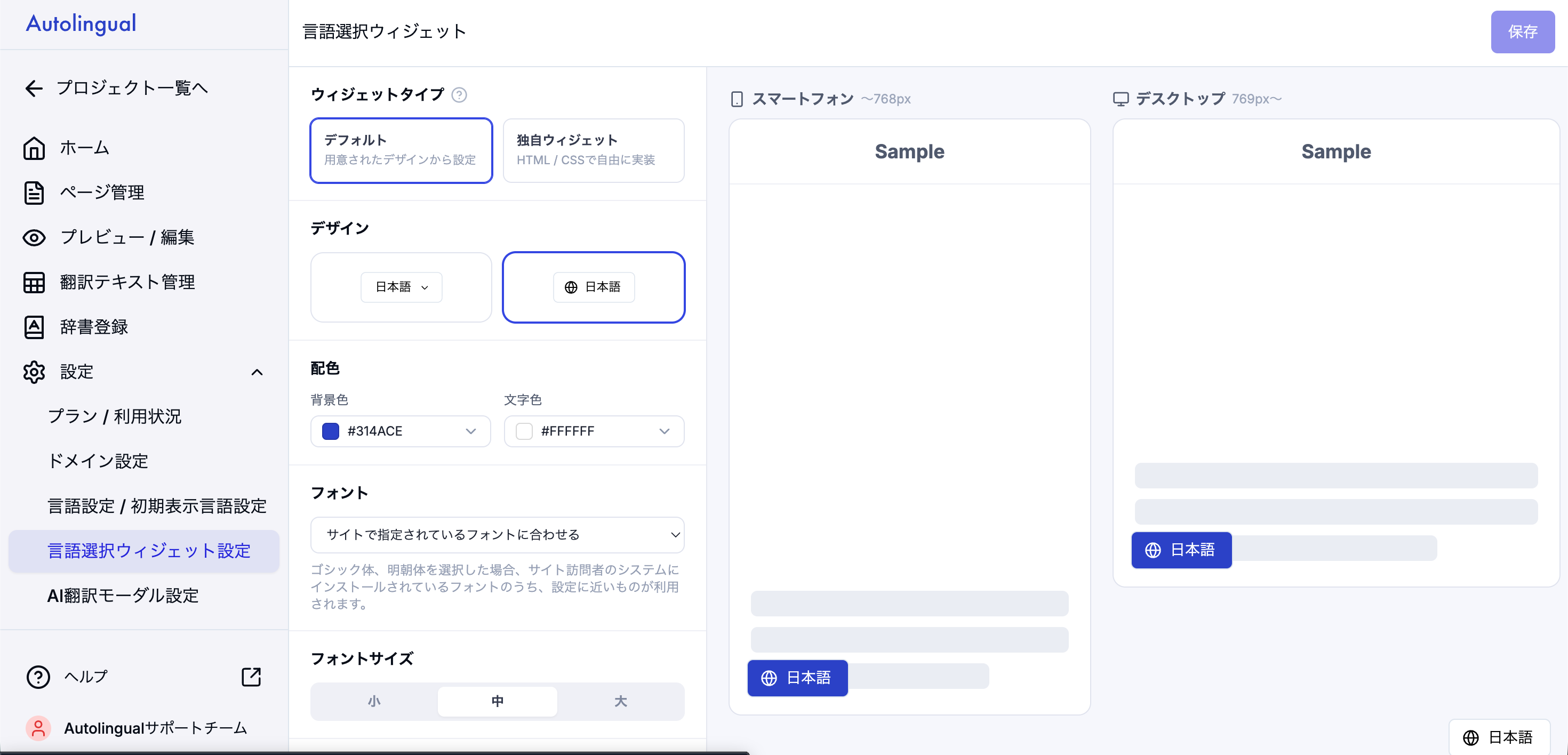Click the 保存 save button
This screenshot has width=1568, height=755.
[1522, 31]
